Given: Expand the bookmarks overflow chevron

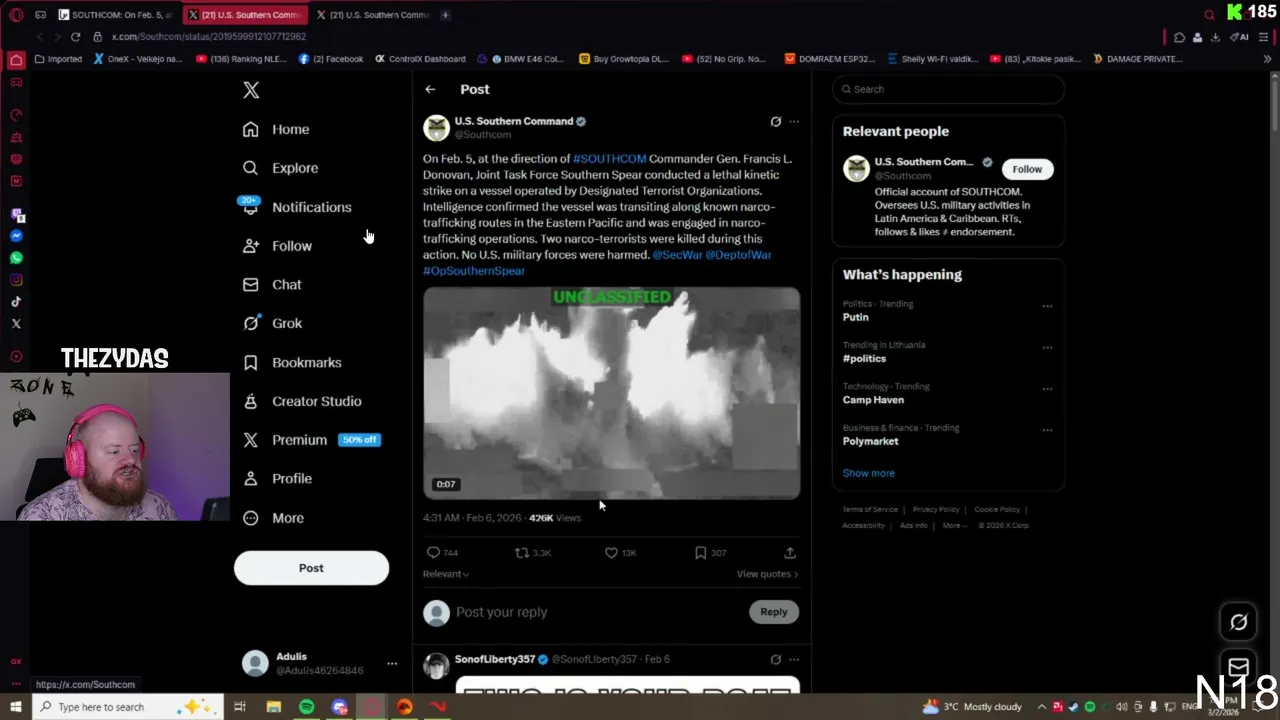Looking at the screenshot, I should click(x=1267, y=59).
